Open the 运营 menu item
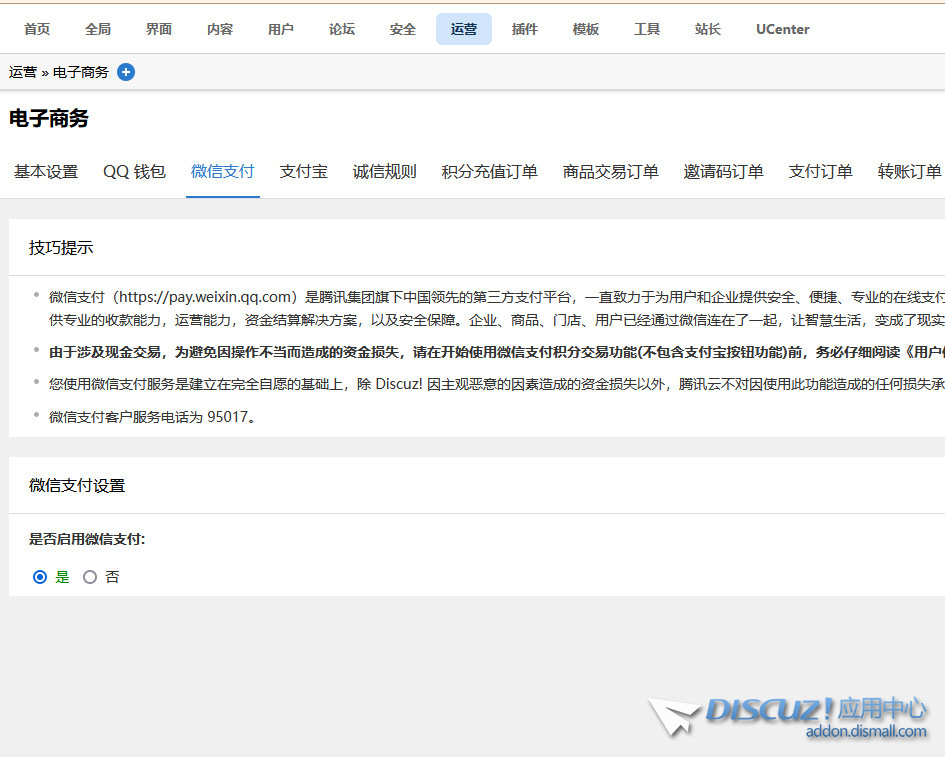Screen dimensions: 945x757 tap(463, 29)
